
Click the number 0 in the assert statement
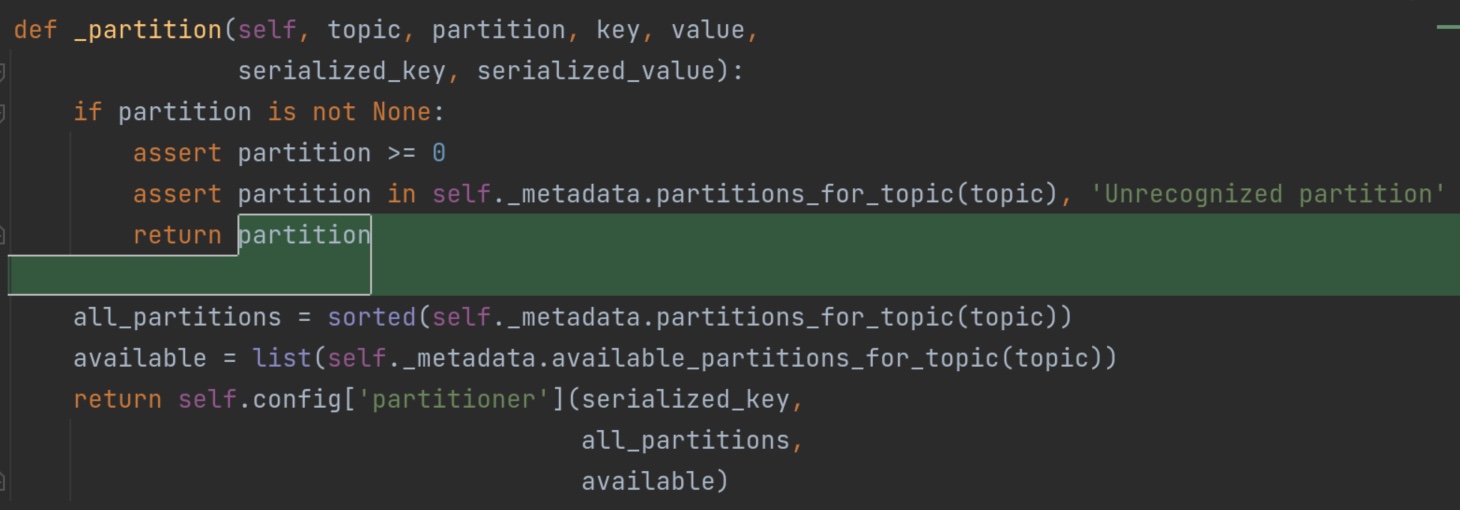click(439, 153)
